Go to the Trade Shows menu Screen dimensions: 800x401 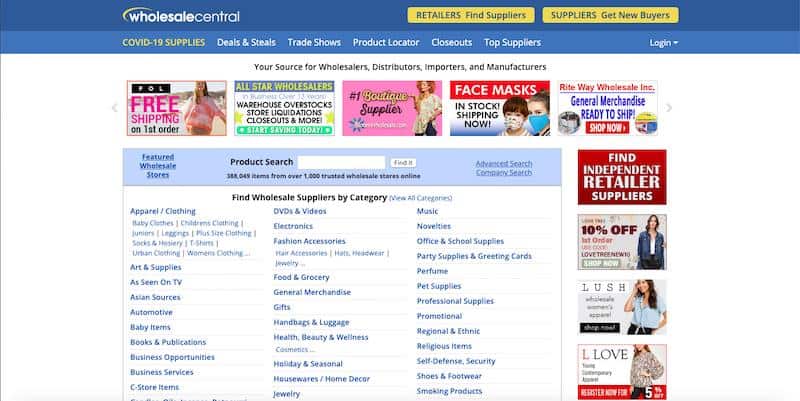[x=314, y=43]
